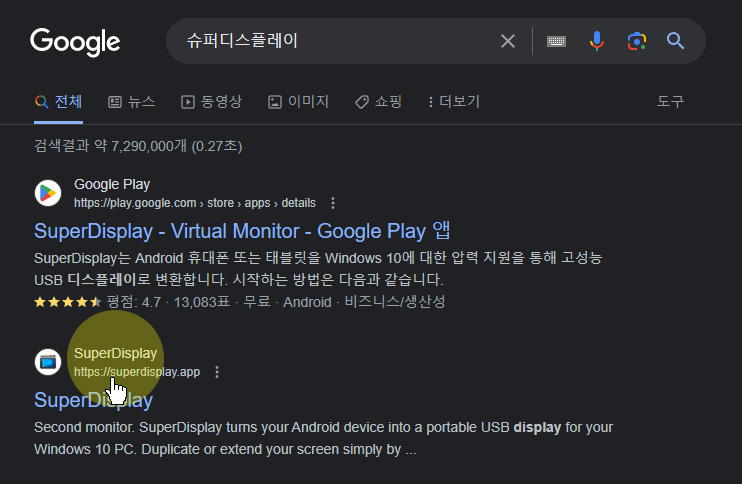The image size is (742, 484).
Task: Click the 검색결과 약 7,290,000개 stats text
Action: click(138, 146)
